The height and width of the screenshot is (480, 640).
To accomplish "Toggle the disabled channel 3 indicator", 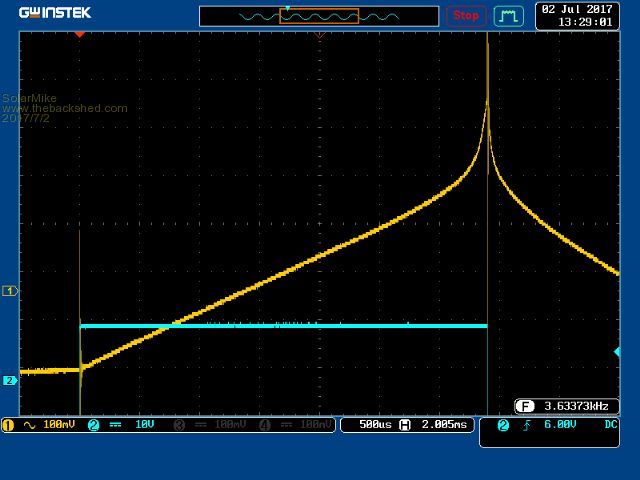I will 211,425.
